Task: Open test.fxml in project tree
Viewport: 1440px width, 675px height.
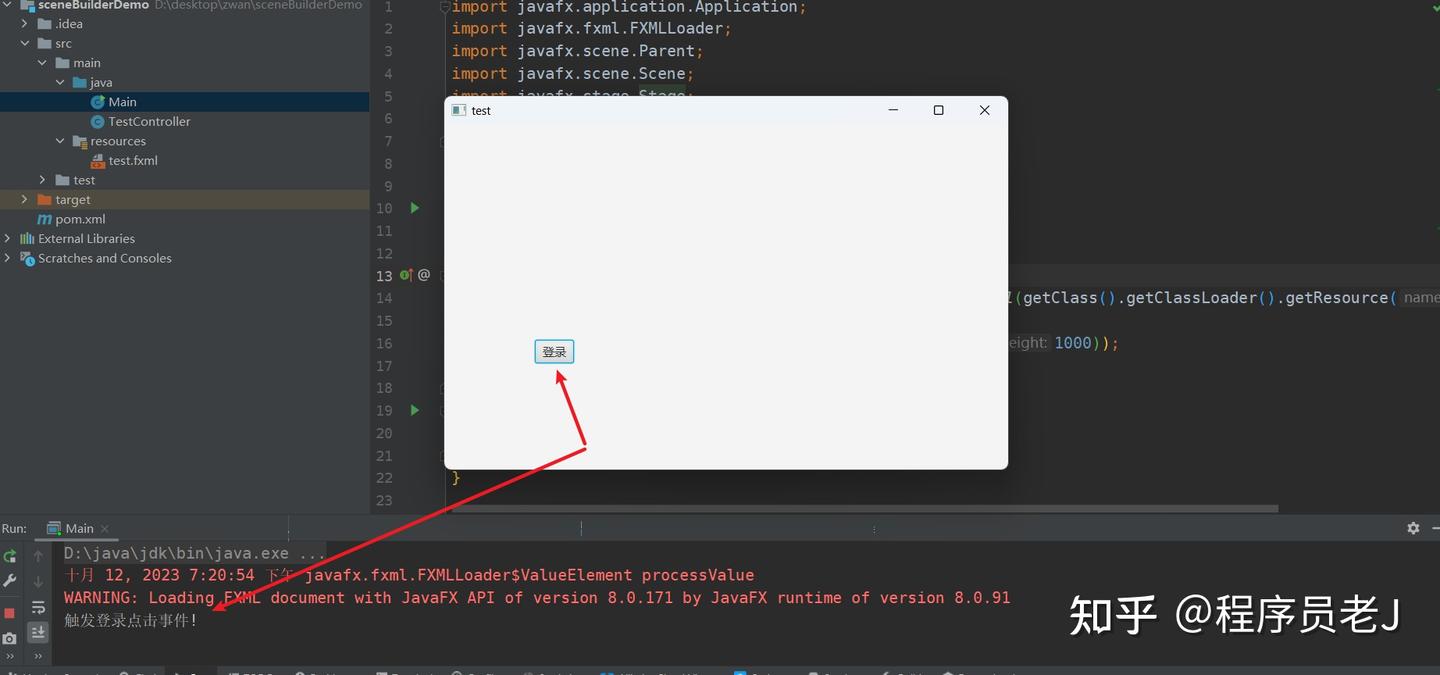Action: tap(185, 160)
